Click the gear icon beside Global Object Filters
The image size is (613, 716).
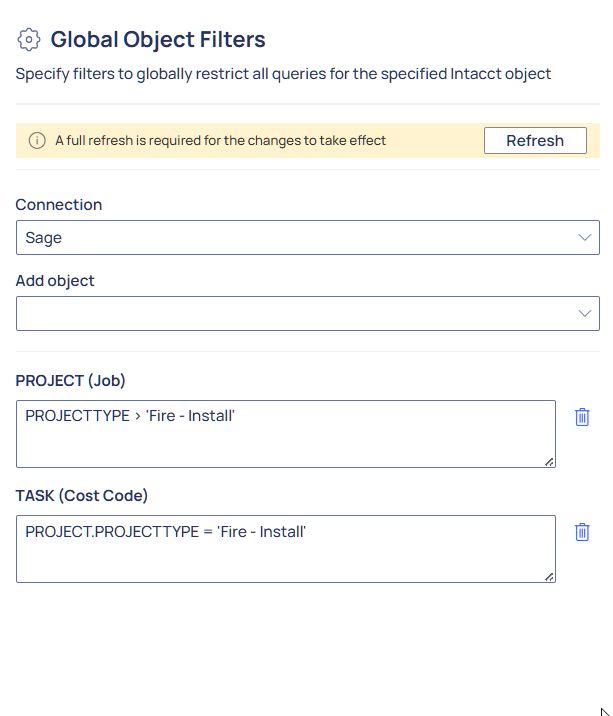pyautogui.click(x=29, y=40)
